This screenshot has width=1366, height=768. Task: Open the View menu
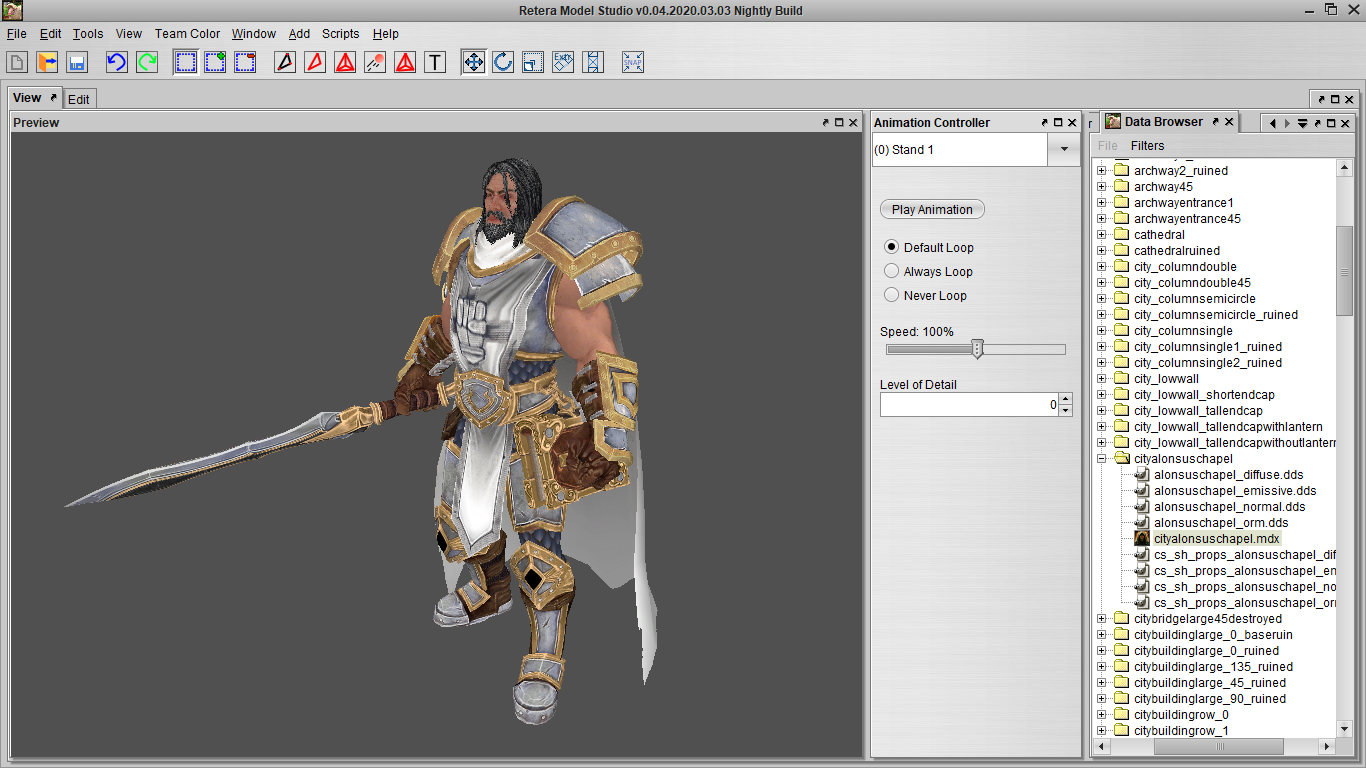pos(129,34)
